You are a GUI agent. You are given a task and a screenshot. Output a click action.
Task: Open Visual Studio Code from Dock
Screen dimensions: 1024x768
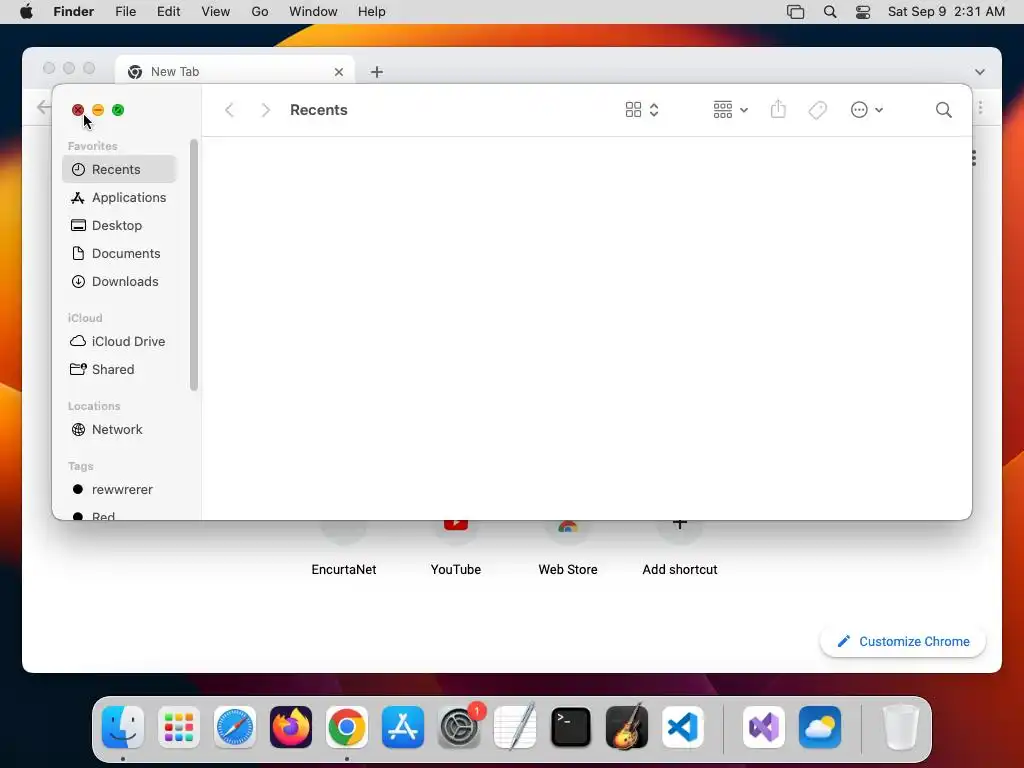pyautogui.click(x=682, y=727)
